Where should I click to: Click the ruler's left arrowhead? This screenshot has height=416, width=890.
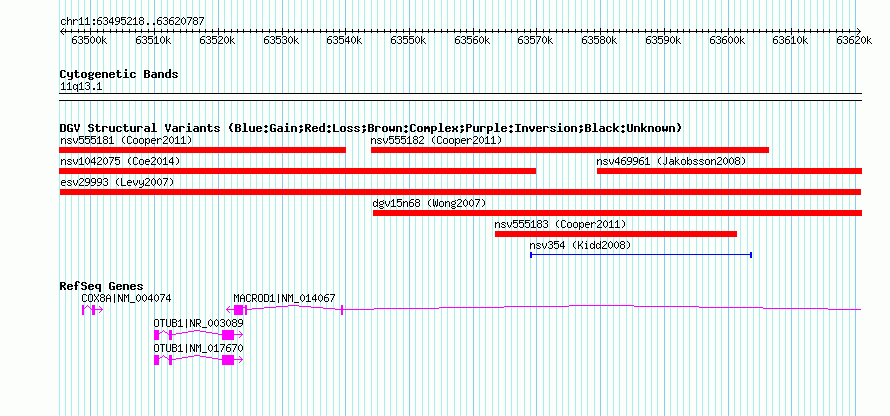62,31
